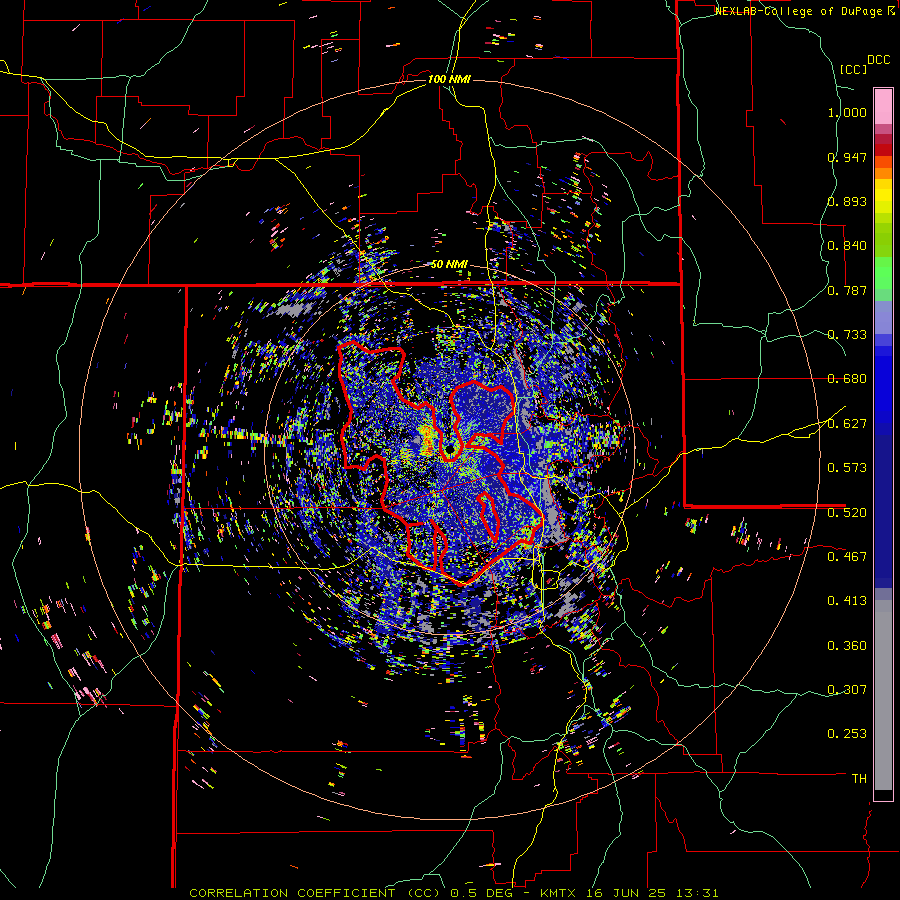Click the 100 NMI range ring label
Image resolution: width=900 pixels, height=900 pixels.
coord(449,79)
